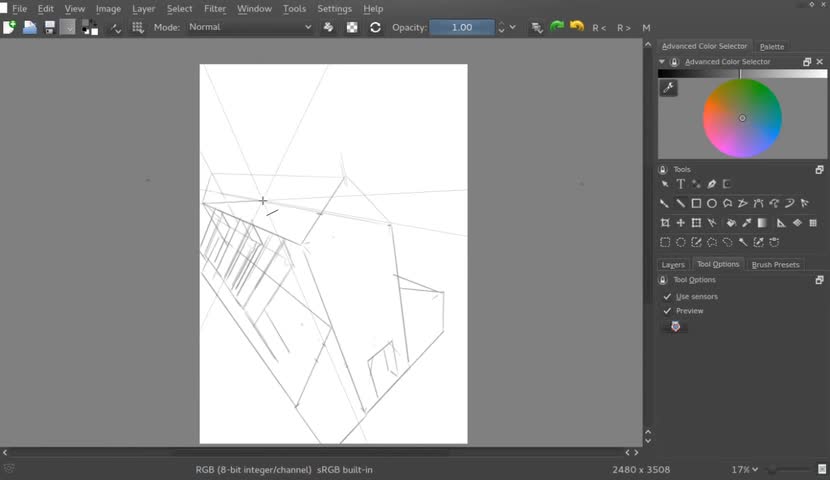The width and height of the screenshot is (830, 480).
Task: Lock the Tools docker
Action: (663, 170)
